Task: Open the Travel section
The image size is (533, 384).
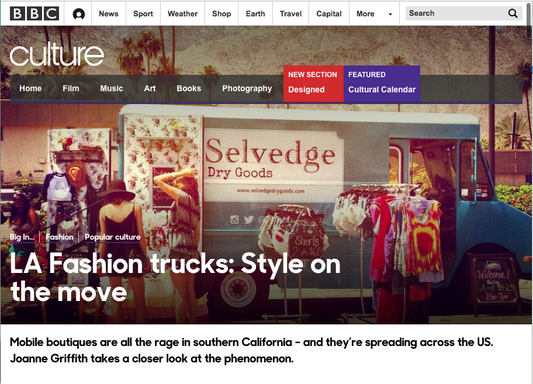Action: (x=291, y=14)
